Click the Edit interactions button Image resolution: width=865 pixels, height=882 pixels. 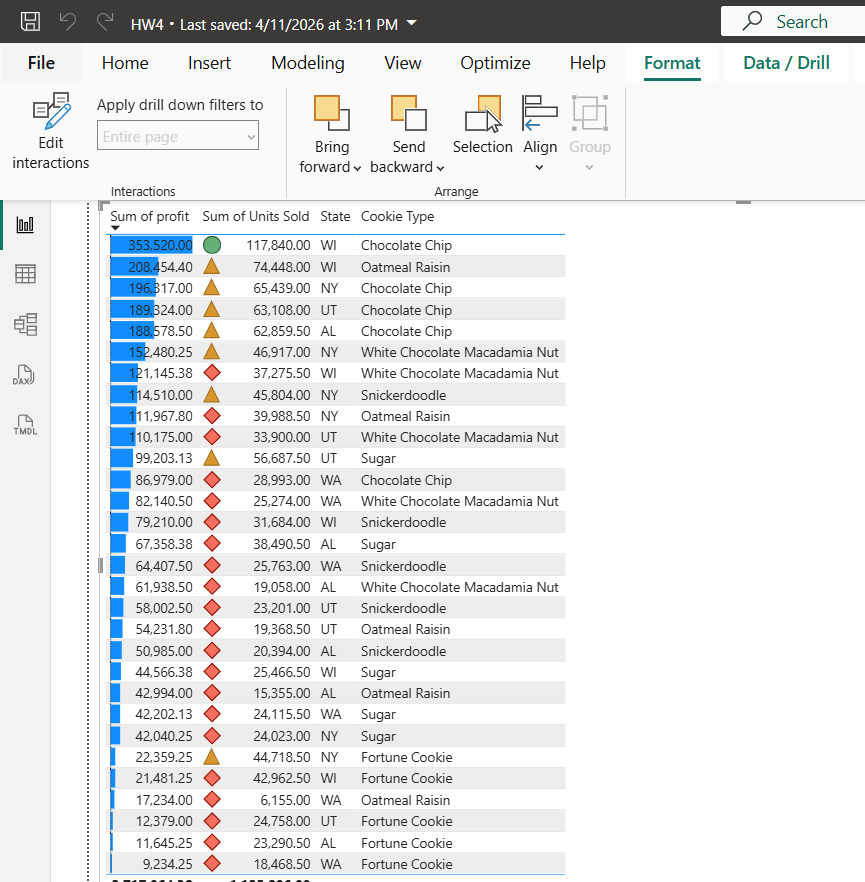(x=51, y=132)
